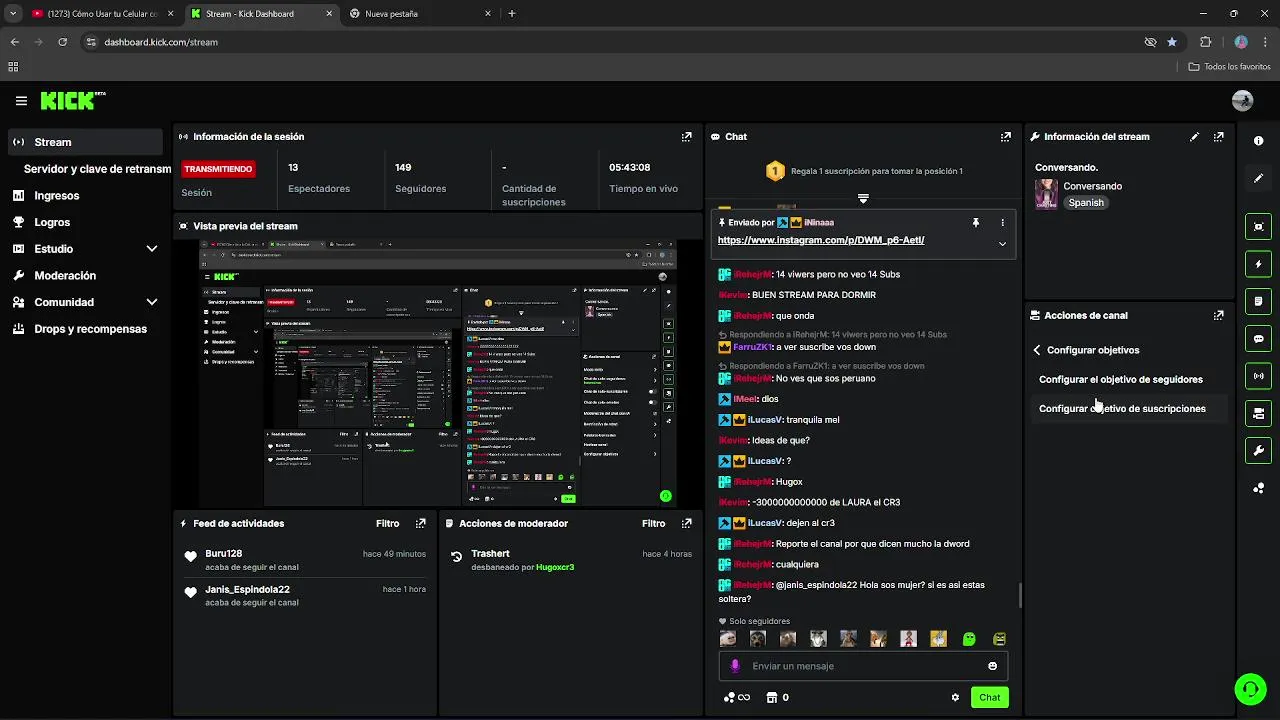1280x720 pixels.
Task: Toggle the broadcast-icon panel button in right rail
Action: tap(1258, 376)
